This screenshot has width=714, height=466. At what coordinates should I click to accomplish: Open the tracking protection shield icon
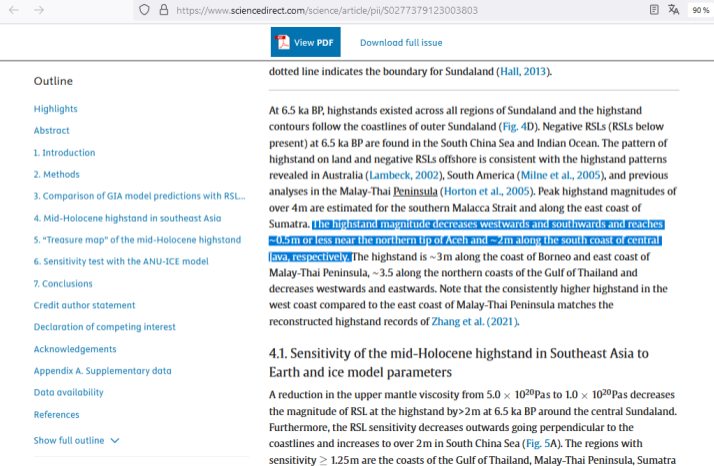(144, 10)
